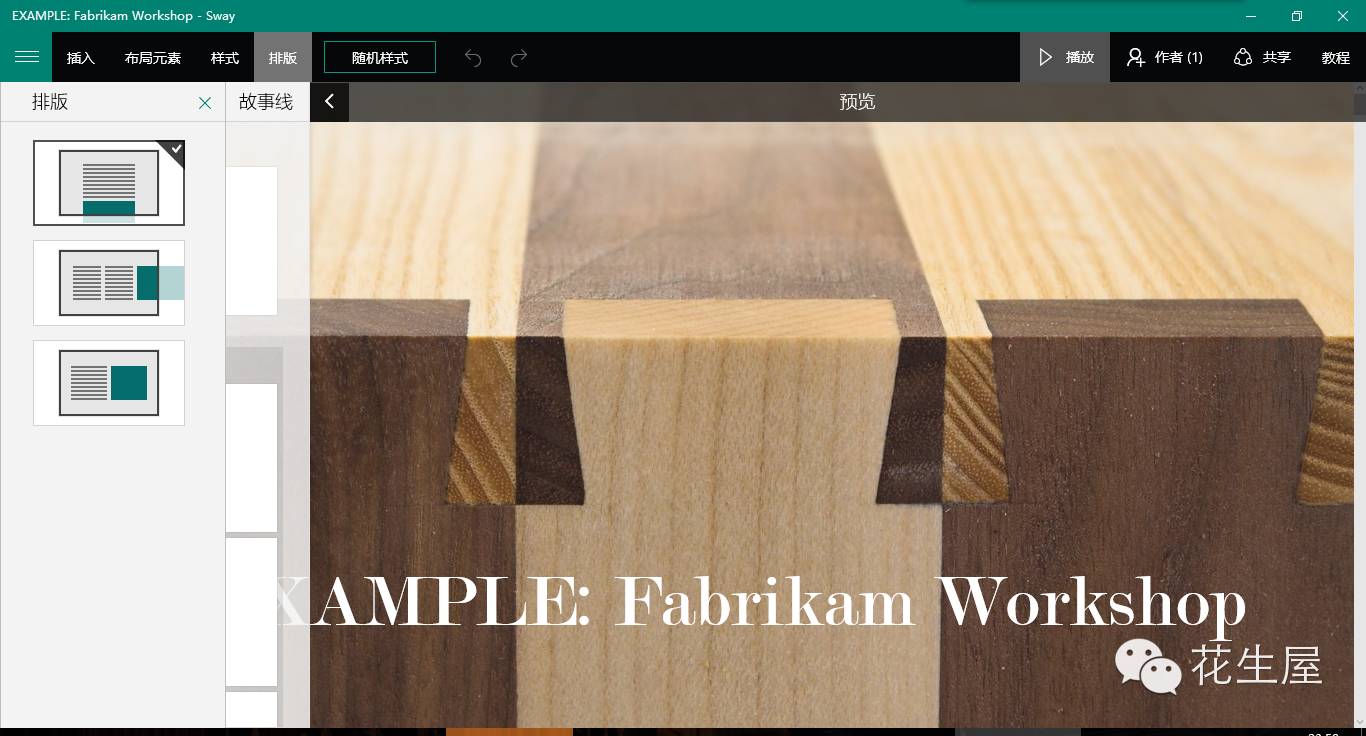
Task: Click the 共享 share icon
Action: click(1243, 57)
